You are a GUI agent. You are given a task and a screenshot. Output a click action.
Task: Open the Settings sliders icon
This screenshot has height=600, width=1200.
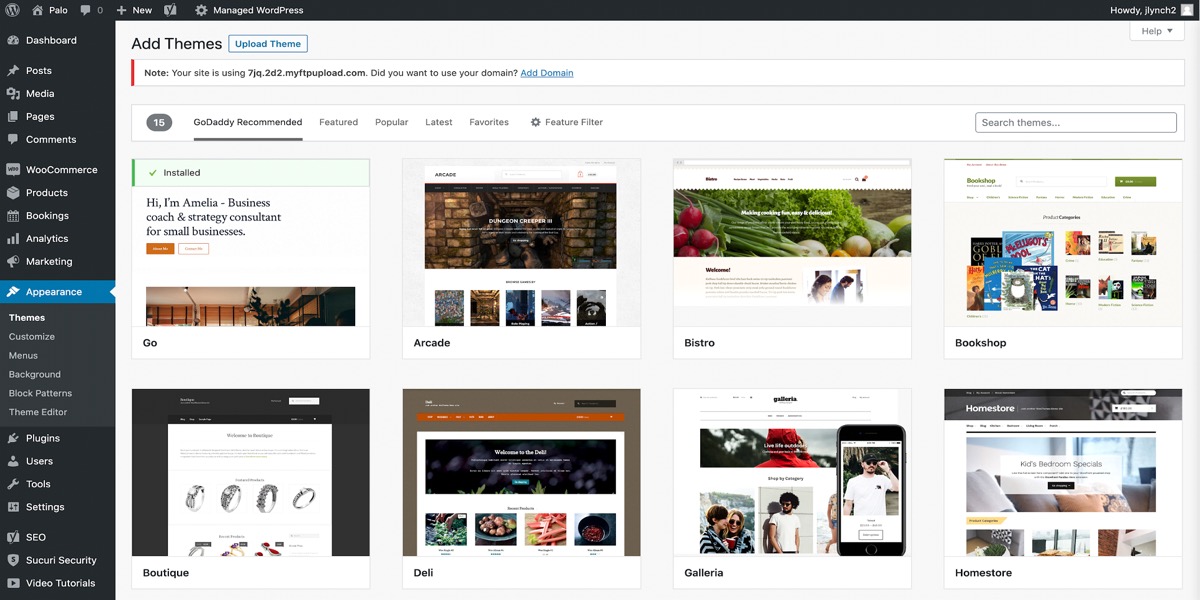13,507
